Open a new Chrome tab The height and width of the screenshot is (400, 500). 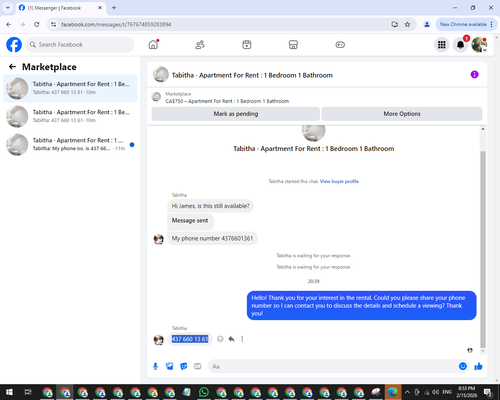pos(114,8)
